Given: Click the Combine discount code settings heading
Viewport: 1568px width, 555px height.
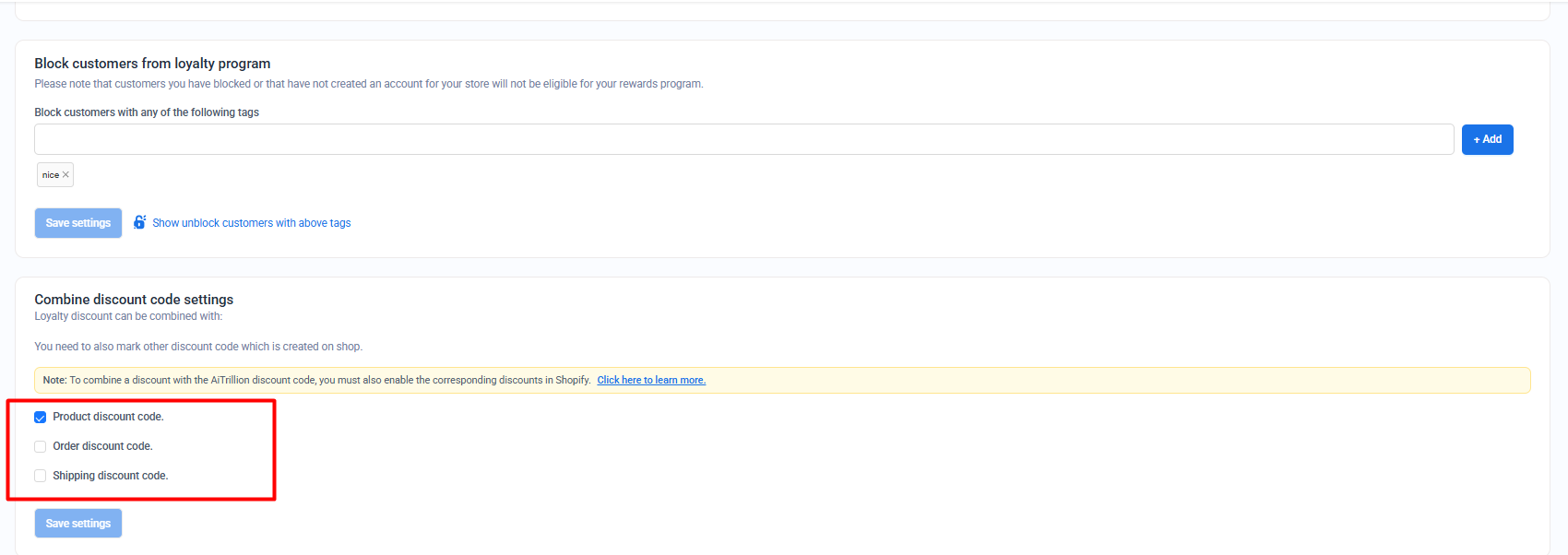Looking at the screenshot, I should point(134,300).
